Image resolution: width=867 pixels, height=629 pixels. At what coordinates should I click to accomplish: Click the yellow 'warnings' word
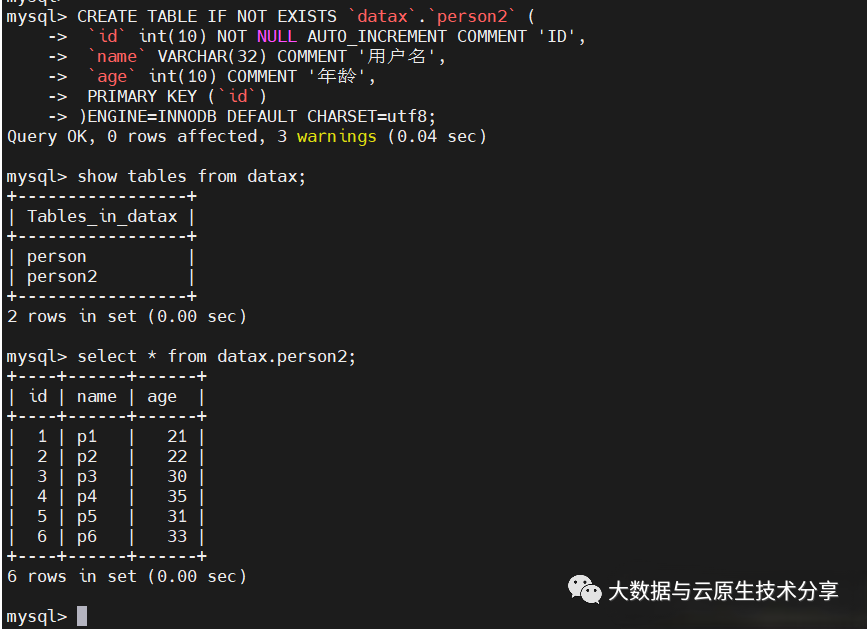pos(337,136)
